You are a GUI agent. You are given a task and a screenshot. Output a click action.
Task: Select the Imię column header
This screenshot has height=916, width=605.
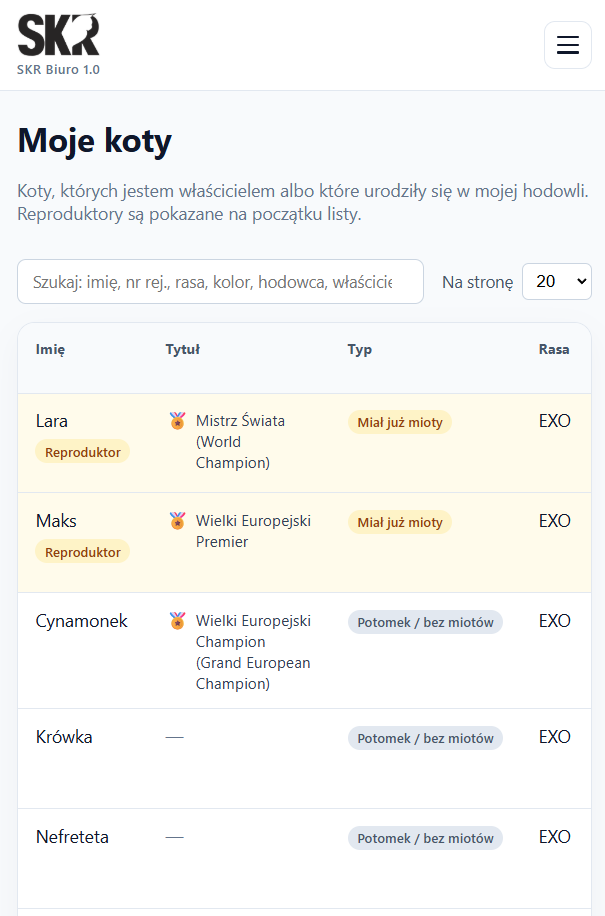click(x=48, y=349)
